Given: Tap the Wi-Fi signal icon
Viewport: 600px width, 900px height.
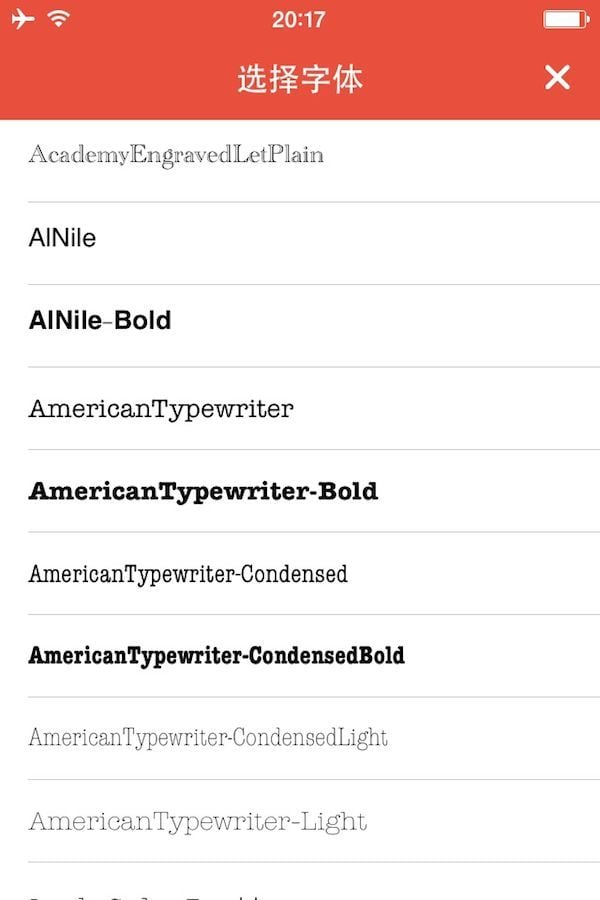Looking at the screenshot, I should 59,19.
